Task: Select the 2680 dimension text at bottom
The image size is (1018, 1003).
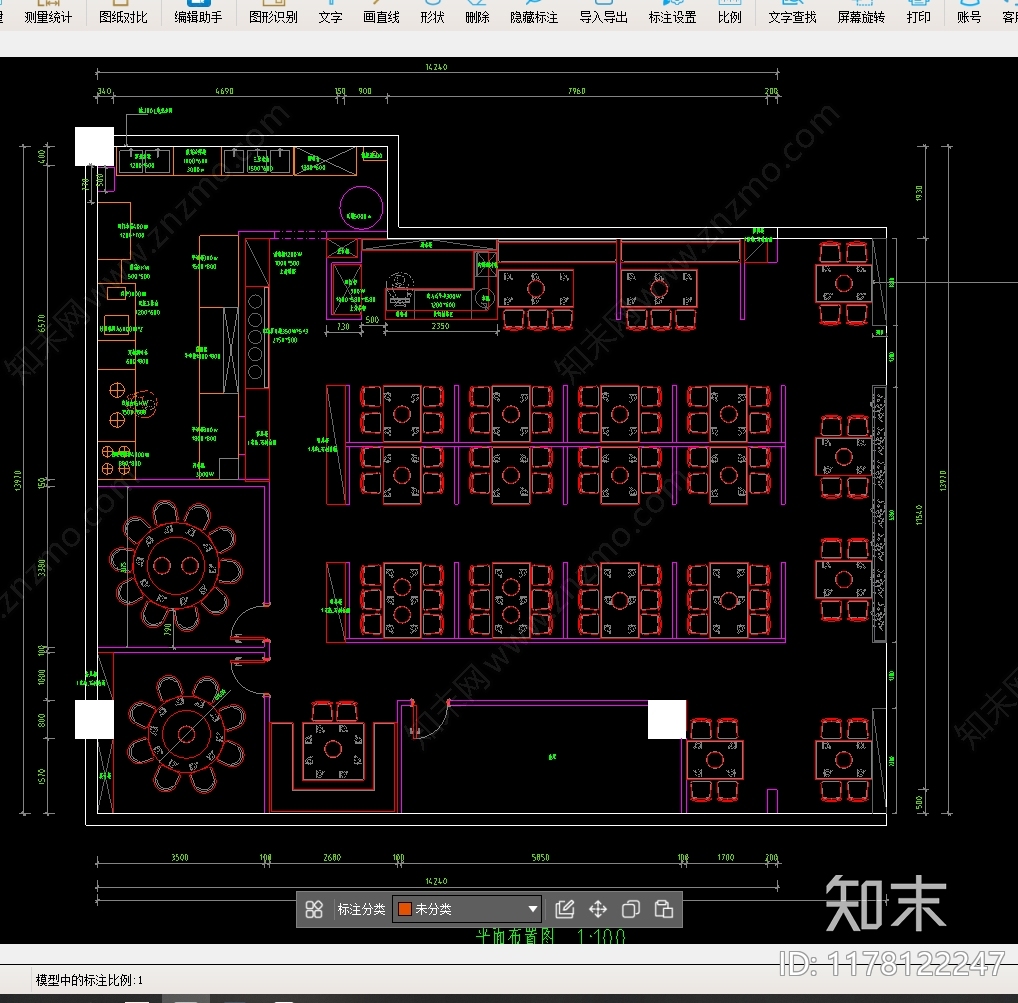Action: pos(332,858)
